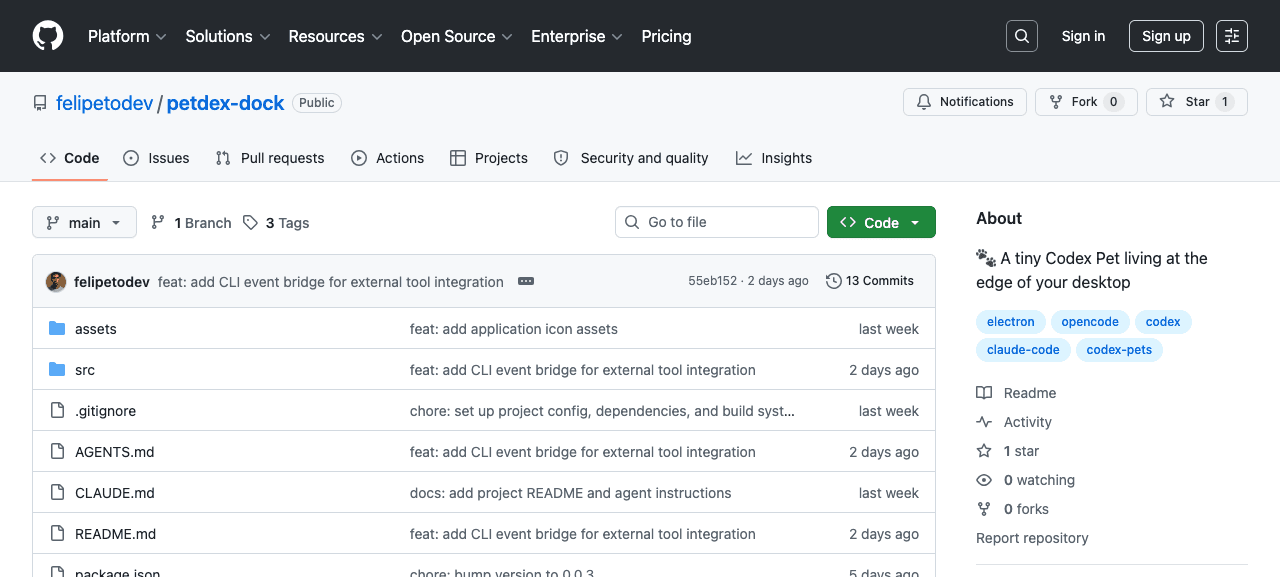
Task: Open commit hash 55eb152
Action: coord(712,281)
